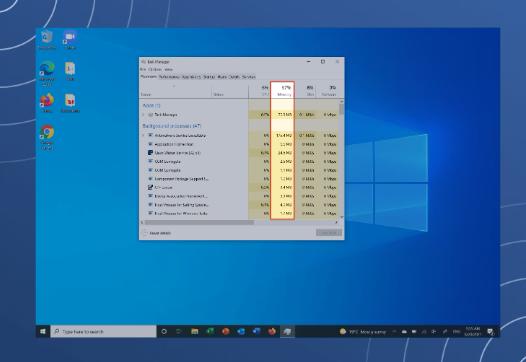Switch to the Startup tab

pos(209,77)
